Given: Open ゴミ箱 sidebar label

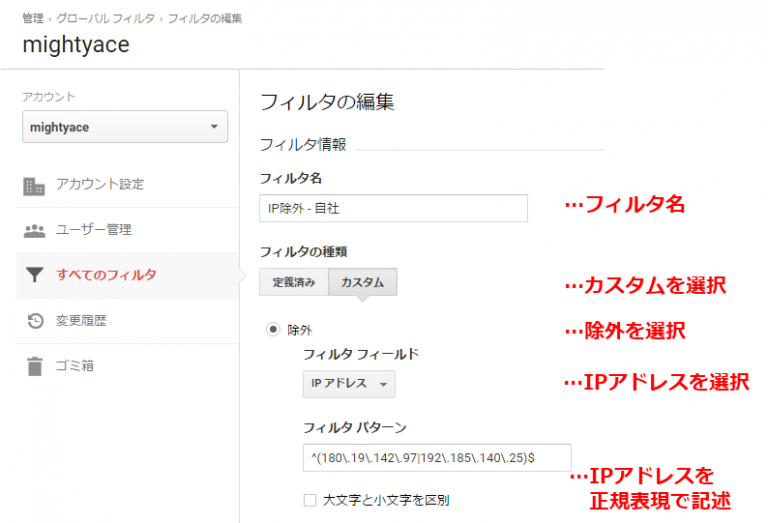Looking at the screenshot, I should [x=75, y=366].
